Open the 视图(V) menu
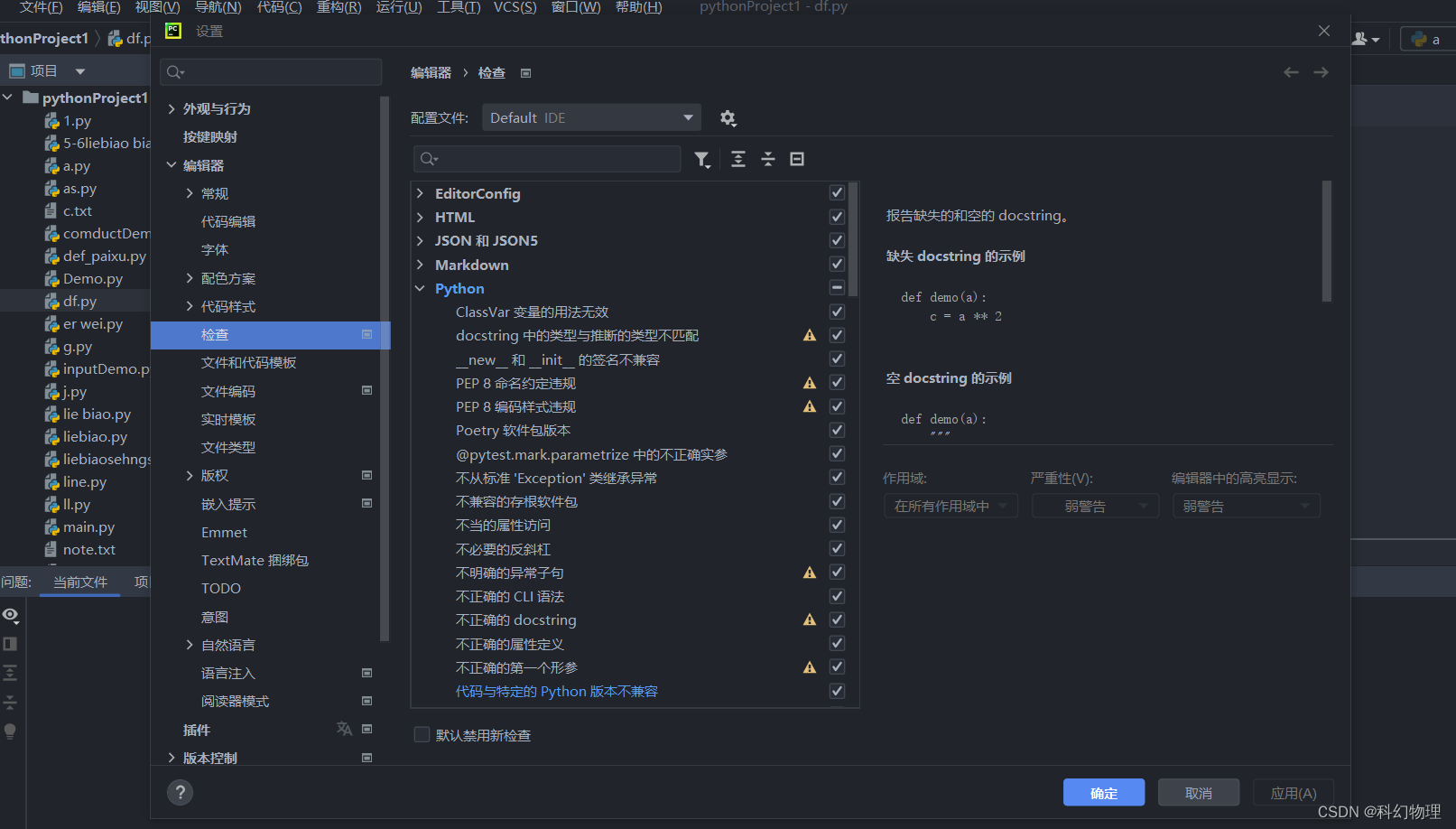Image resolution: width=1456 pixels, height=829 pixels. point(156,7)
